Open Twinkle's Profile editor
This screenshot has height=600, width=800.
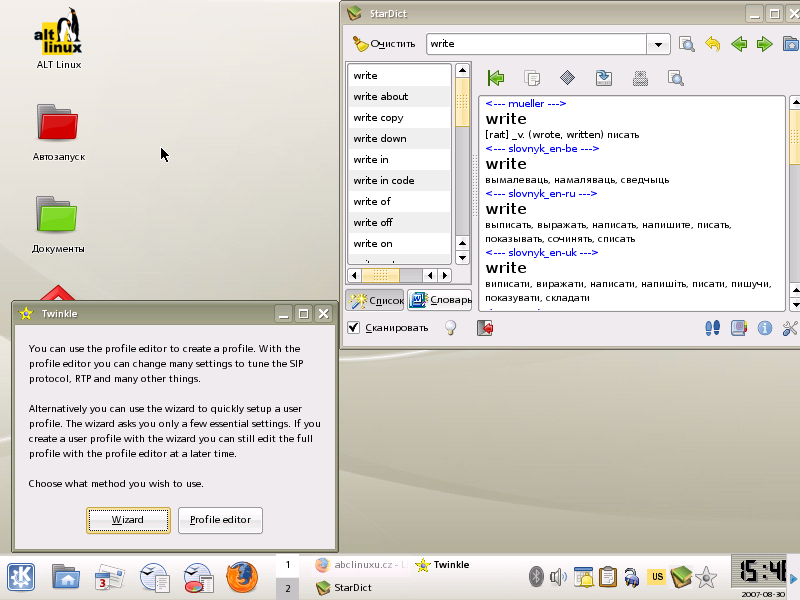coord(220,520)
